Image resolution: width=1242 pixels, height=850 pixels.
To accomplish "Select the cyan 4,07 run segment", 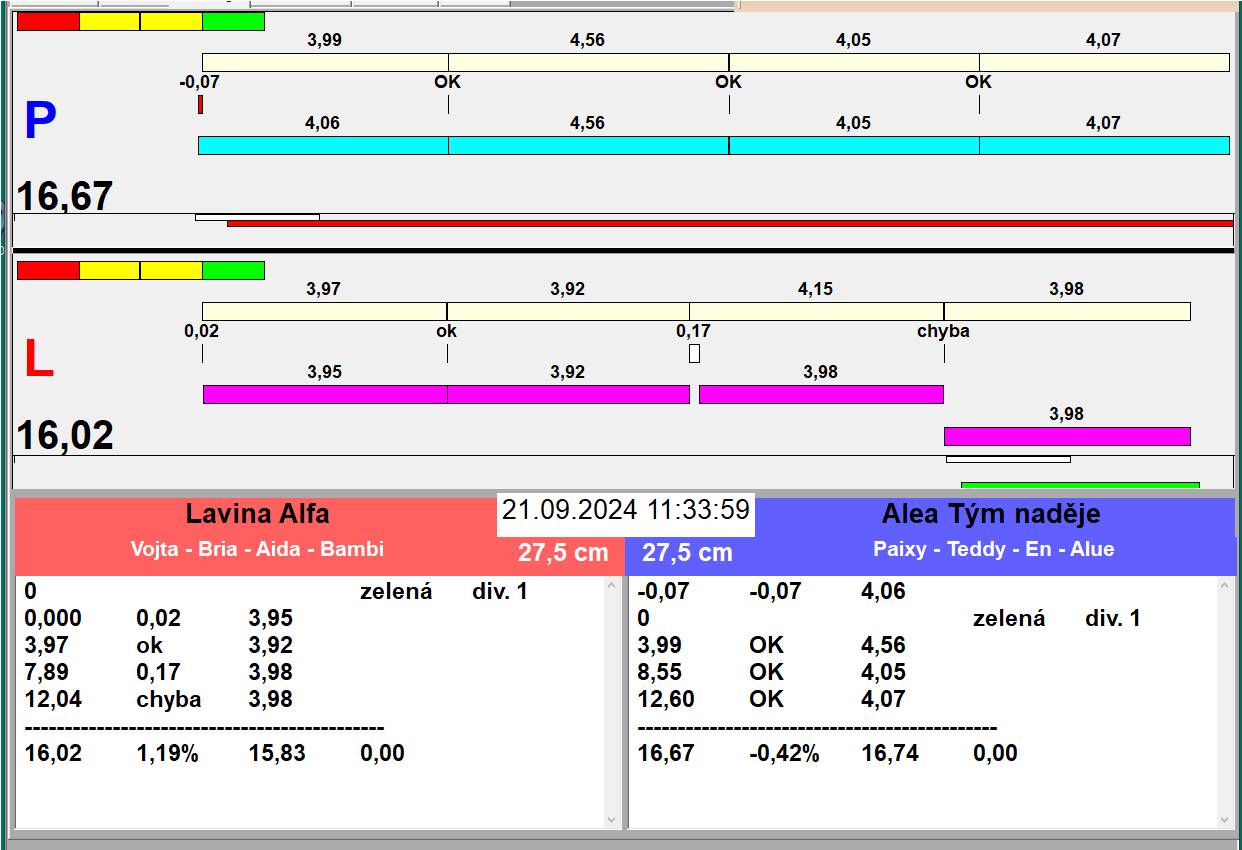I will (1104, 145).
